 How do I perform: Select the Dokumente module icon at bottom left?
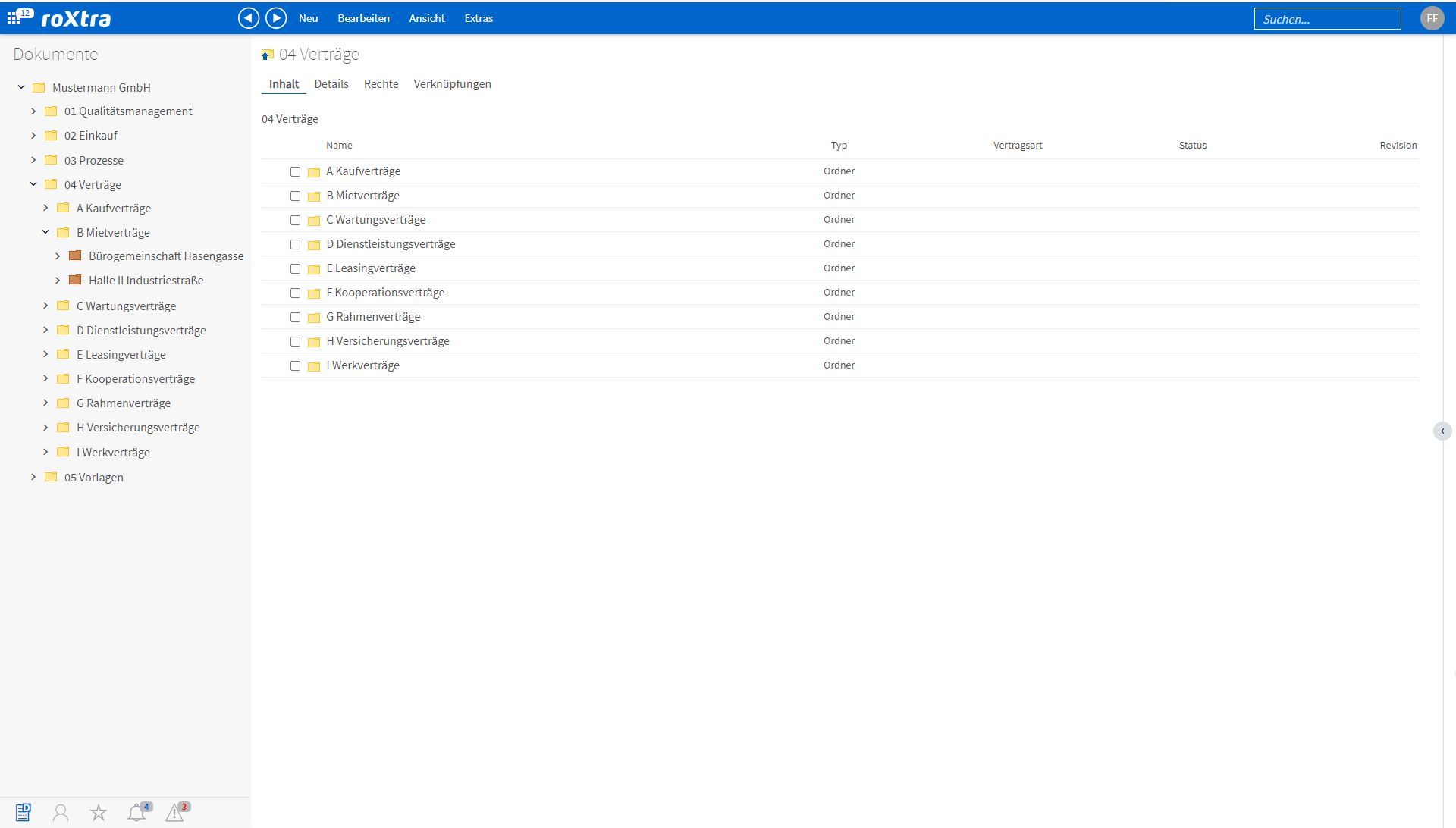coord(24,812)
